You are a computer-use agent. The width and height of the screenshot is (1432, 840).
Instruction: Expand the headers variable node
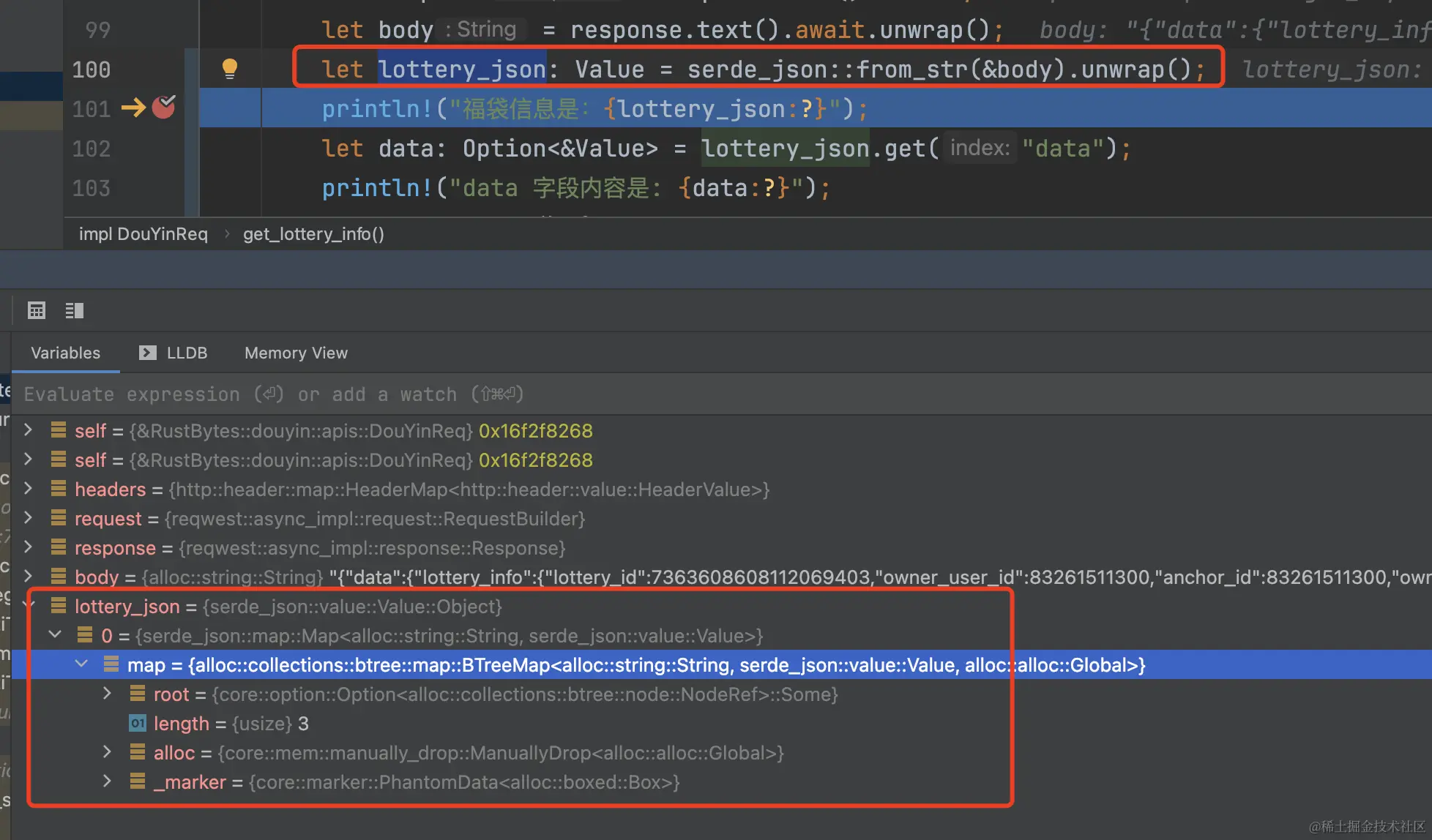click(28, 489)
